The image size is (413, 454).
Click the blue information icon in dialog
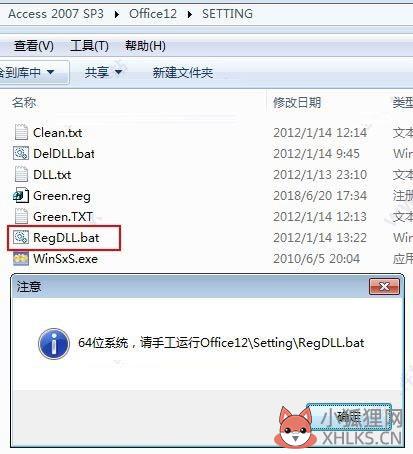click(x=54, y=343)
